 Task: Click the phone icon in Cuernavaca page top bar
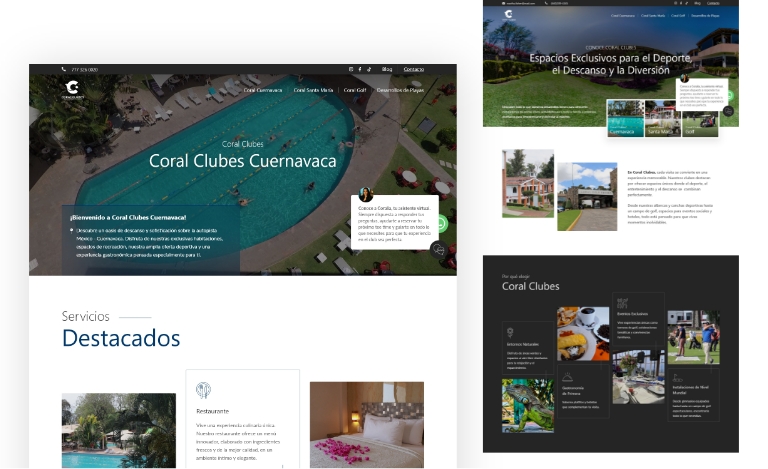[x=64, y=70]
